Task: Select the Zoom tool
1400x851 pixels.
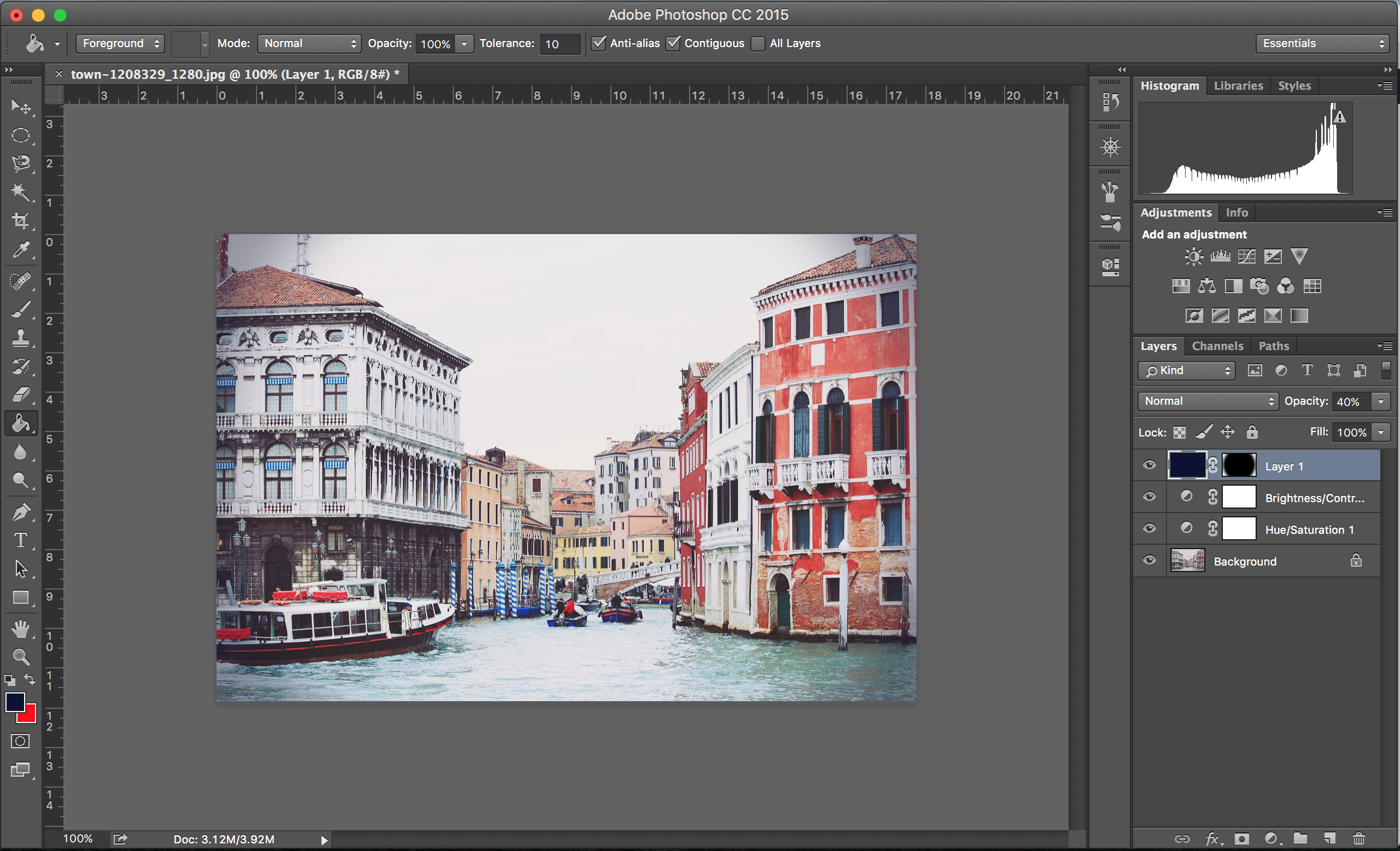Action: (x=21, y=657)
